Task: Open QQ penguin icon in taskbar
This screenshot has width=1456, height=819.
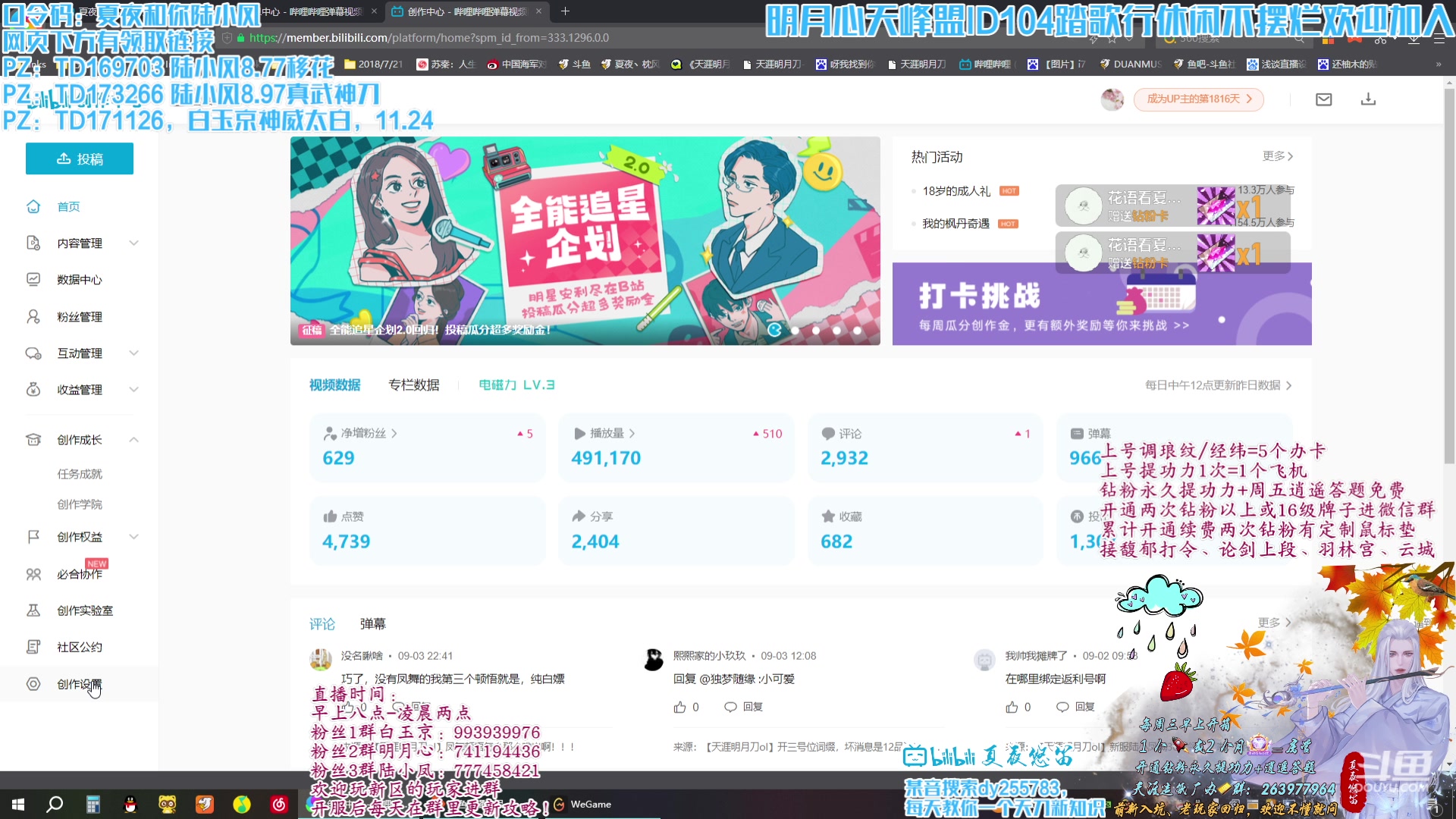Action: pos(130,805)
